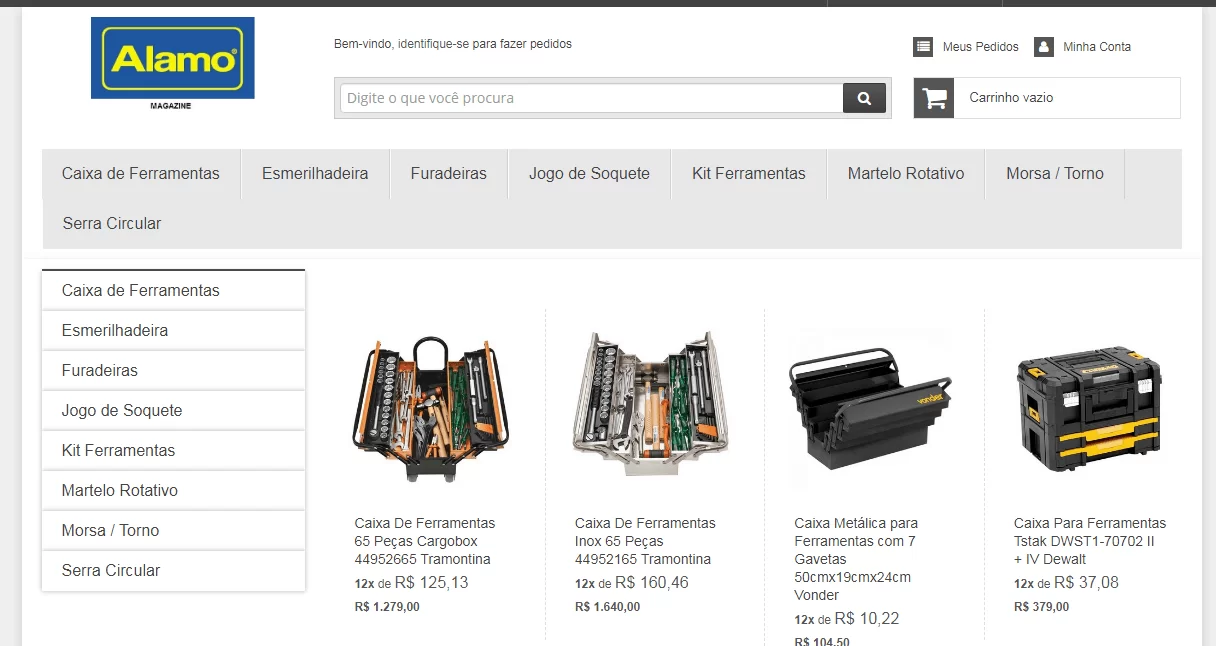This screenshot has width=1216, height=646.
Task: Click installment price R$ 37,08
Action: (1087, 583)
